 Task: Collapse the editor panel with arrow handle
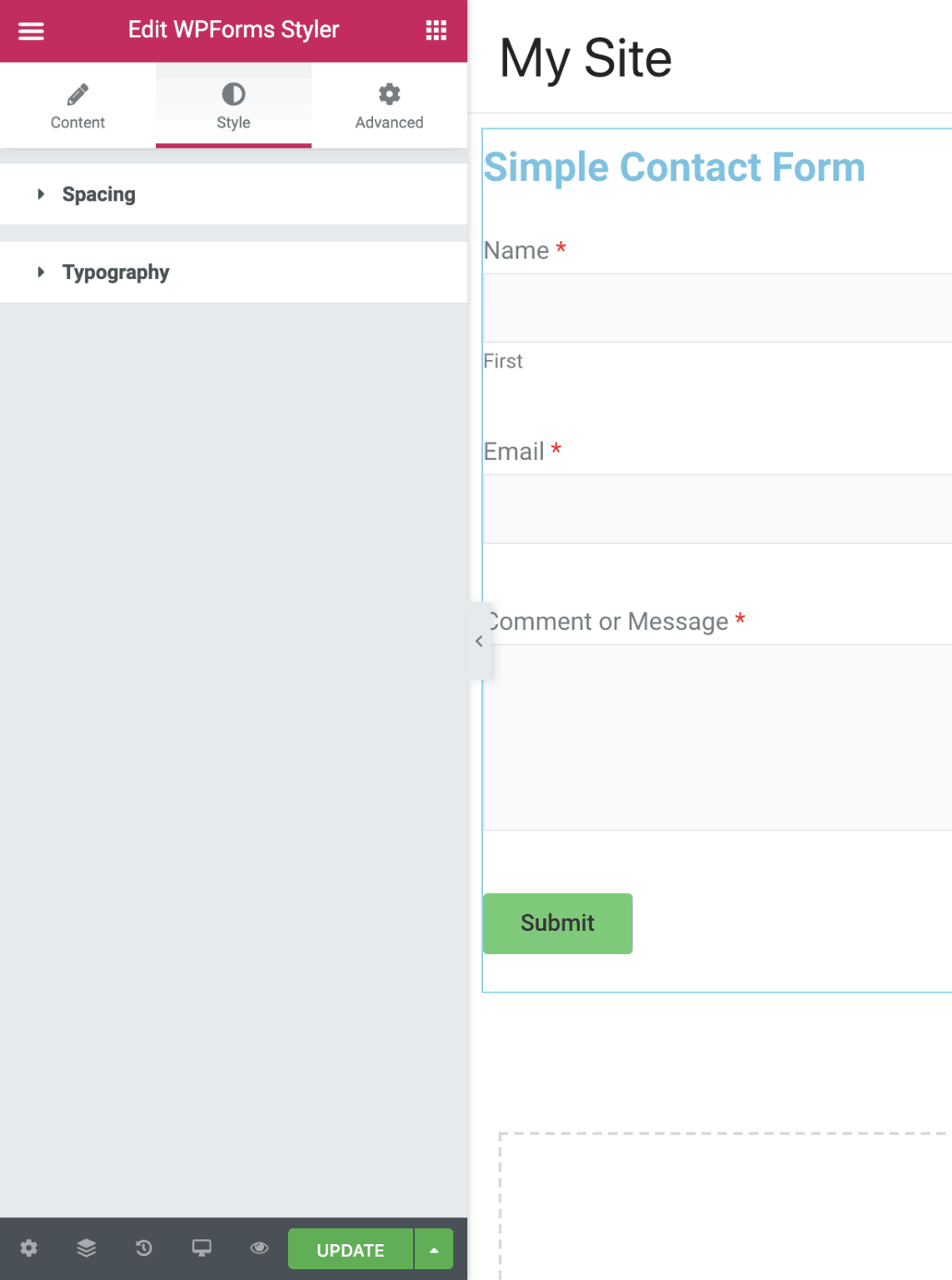pos(479,641)
